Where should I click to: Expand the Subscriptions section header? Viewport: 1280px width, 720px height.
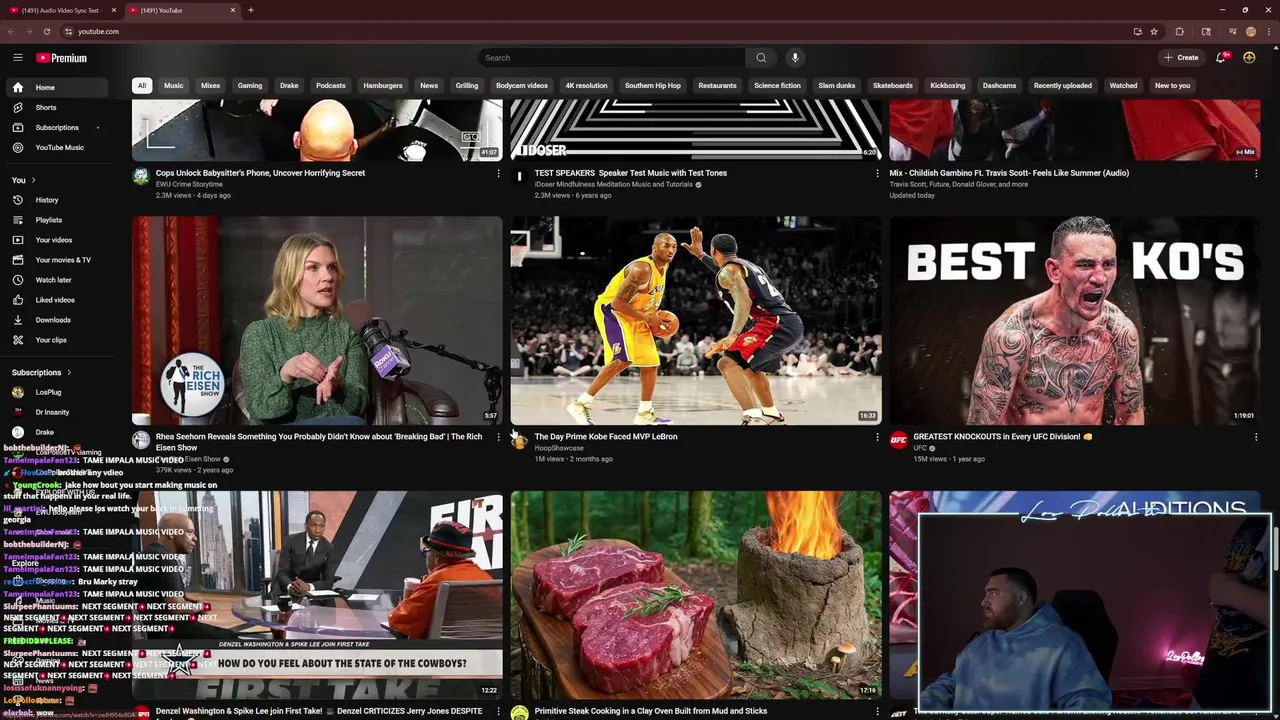[x=41, y=372]
